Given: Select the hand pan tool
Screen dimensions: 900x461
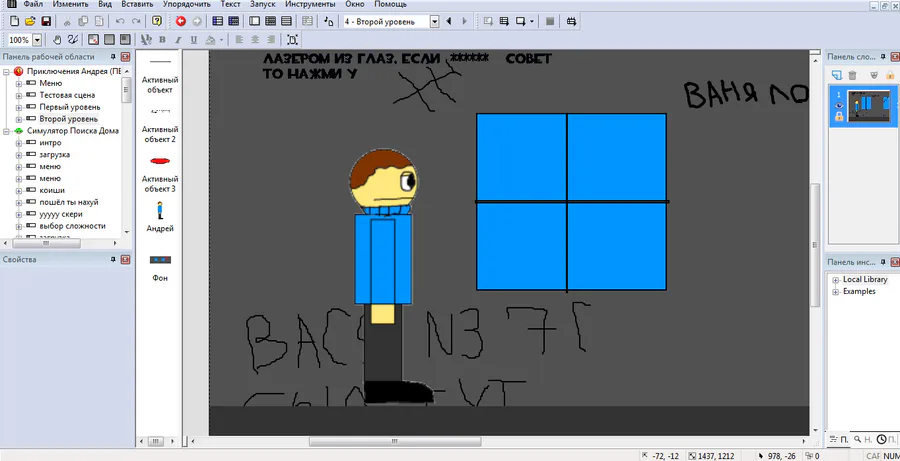Looking at the screenshot, I should click(x=57, y=40).
